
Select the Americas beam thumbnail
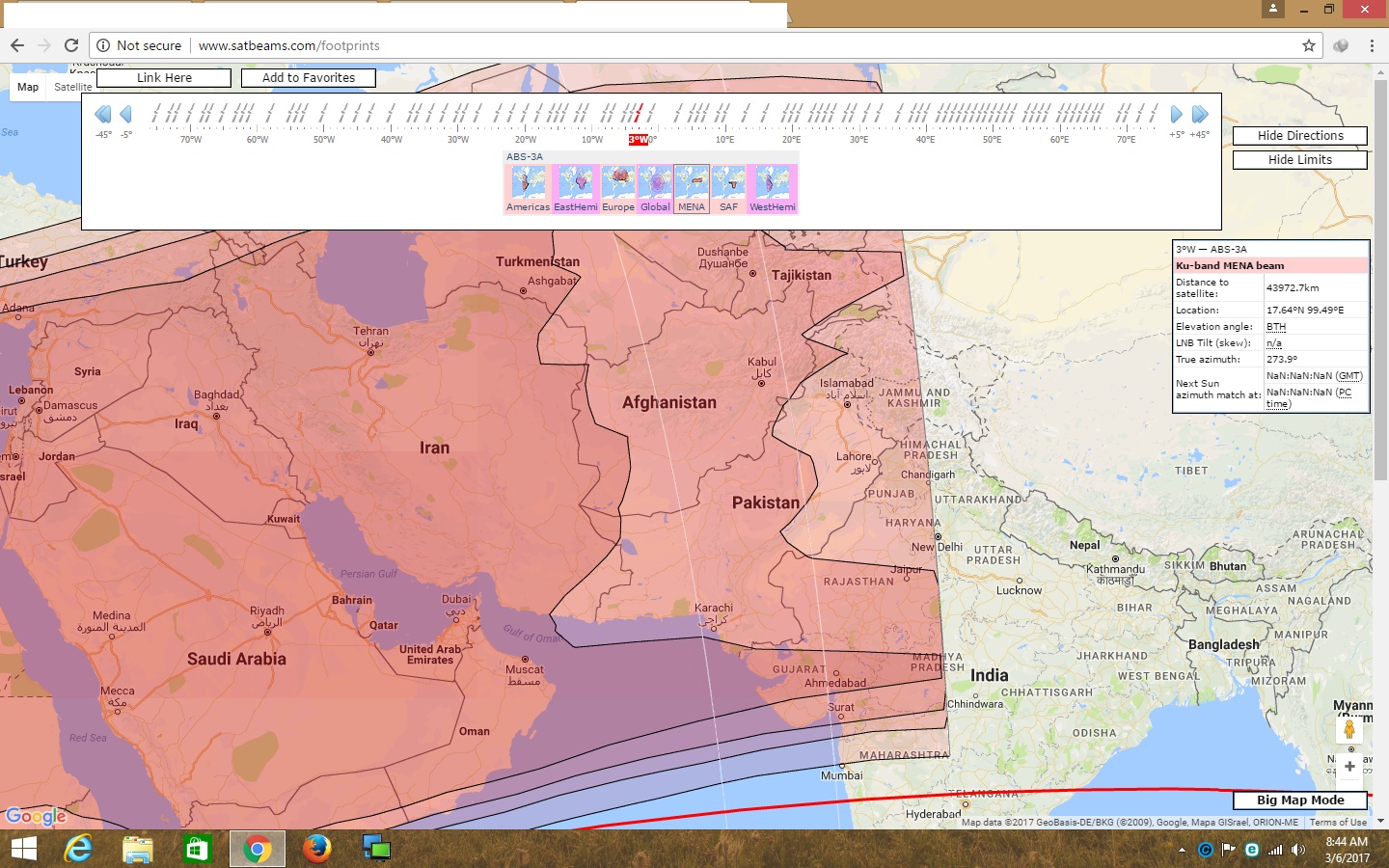[x=528, y=188]
